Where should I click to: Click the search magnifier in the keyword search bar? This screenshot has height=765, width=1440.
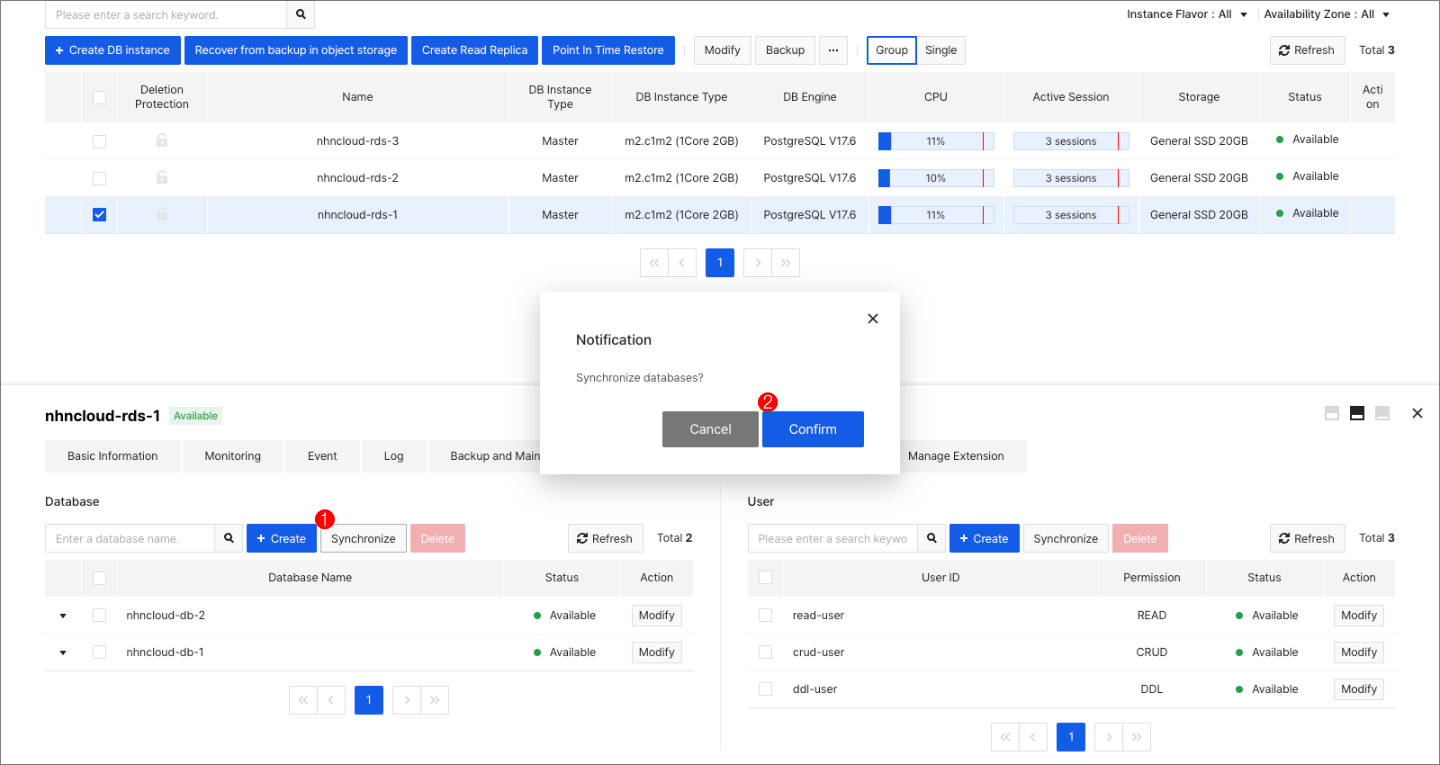coord(299,15)
